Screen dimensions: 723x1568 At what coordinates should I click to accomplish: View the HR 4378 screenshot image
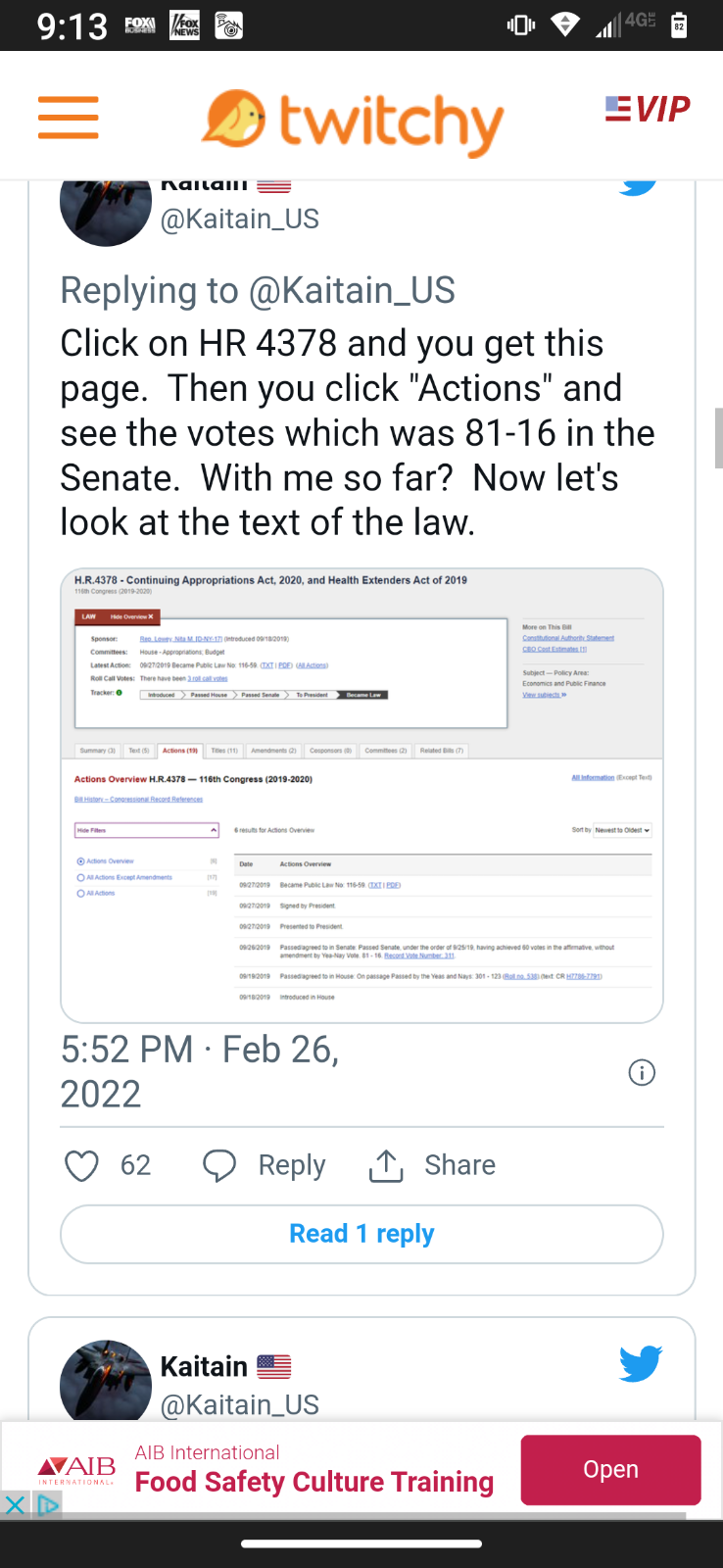coord(361,795)
